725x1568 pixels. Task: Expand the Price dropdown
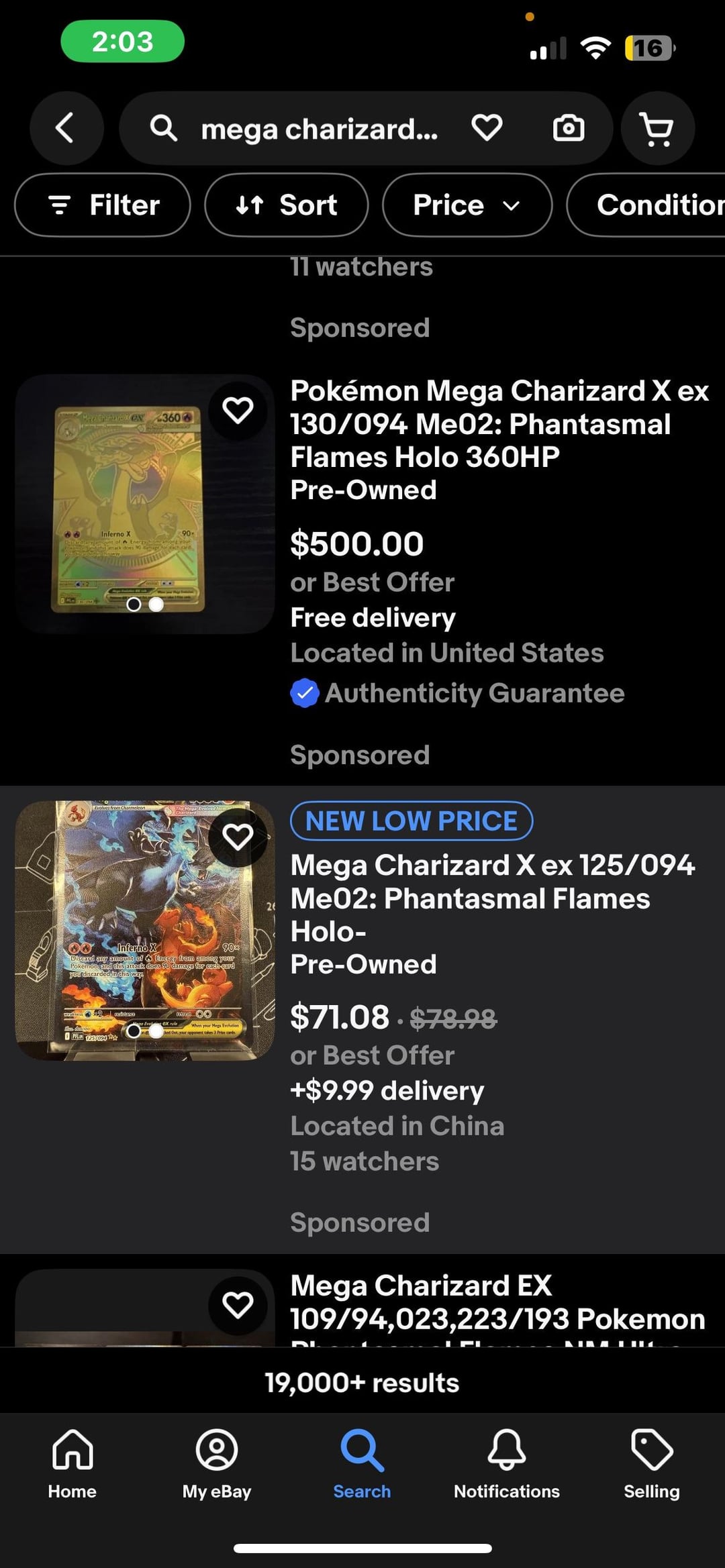(x=467, y=205)
